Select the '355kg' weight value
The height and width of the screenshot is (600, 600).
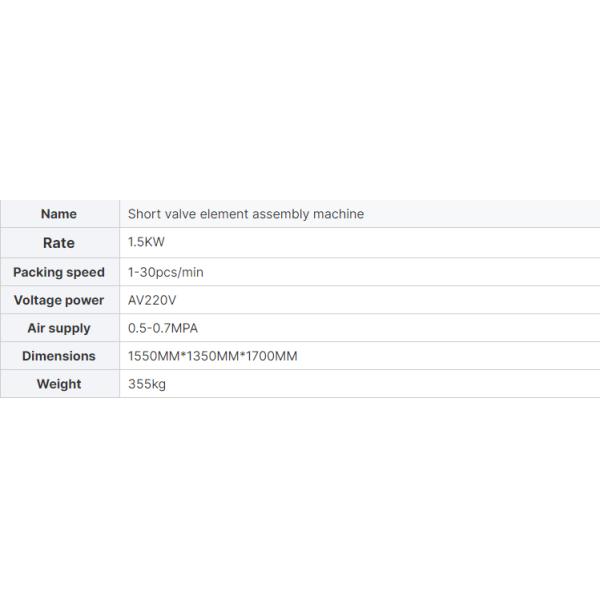(147, 384)
